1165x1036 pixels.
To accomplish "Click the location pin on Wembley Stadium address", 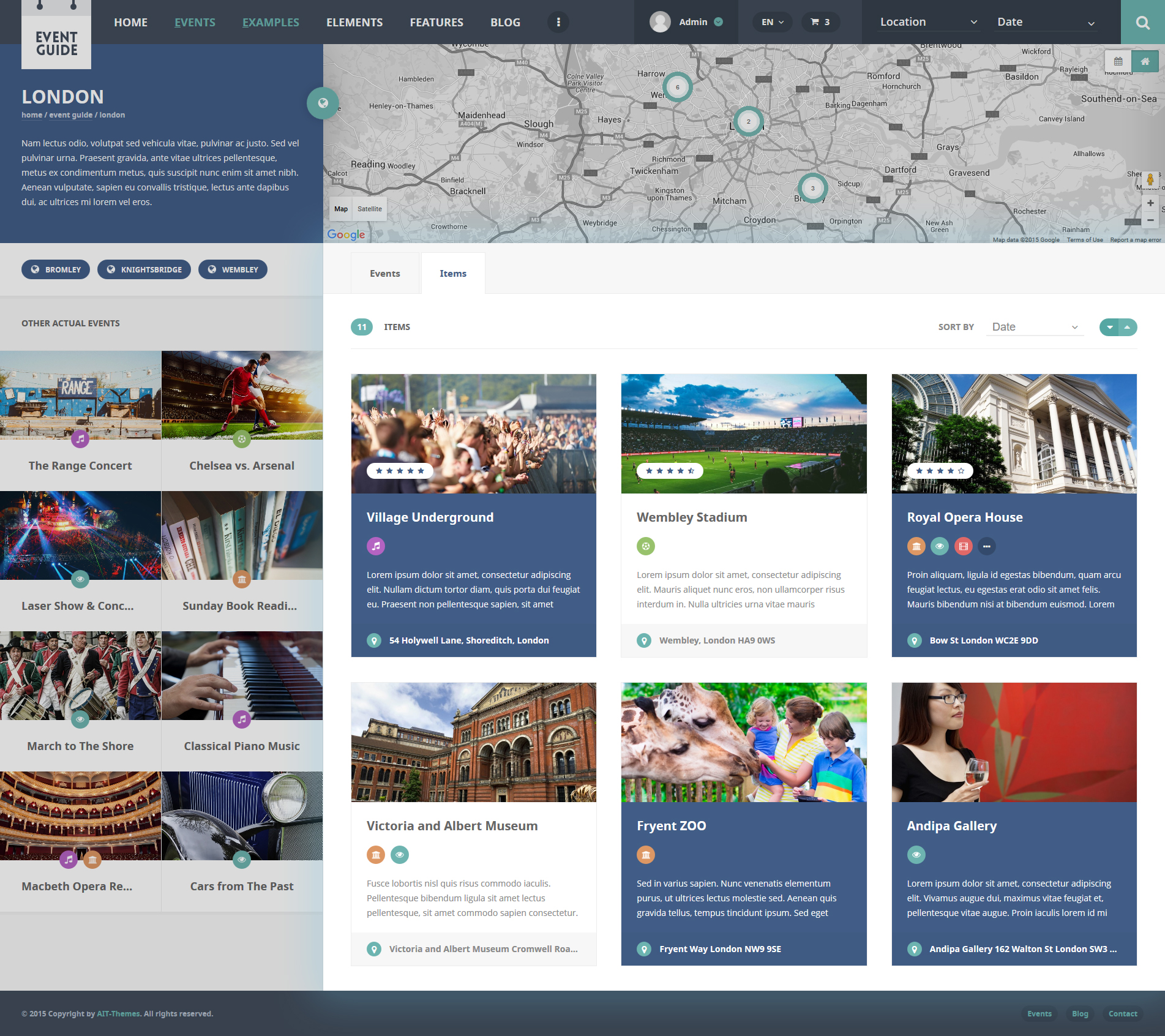I will point(644,640).
